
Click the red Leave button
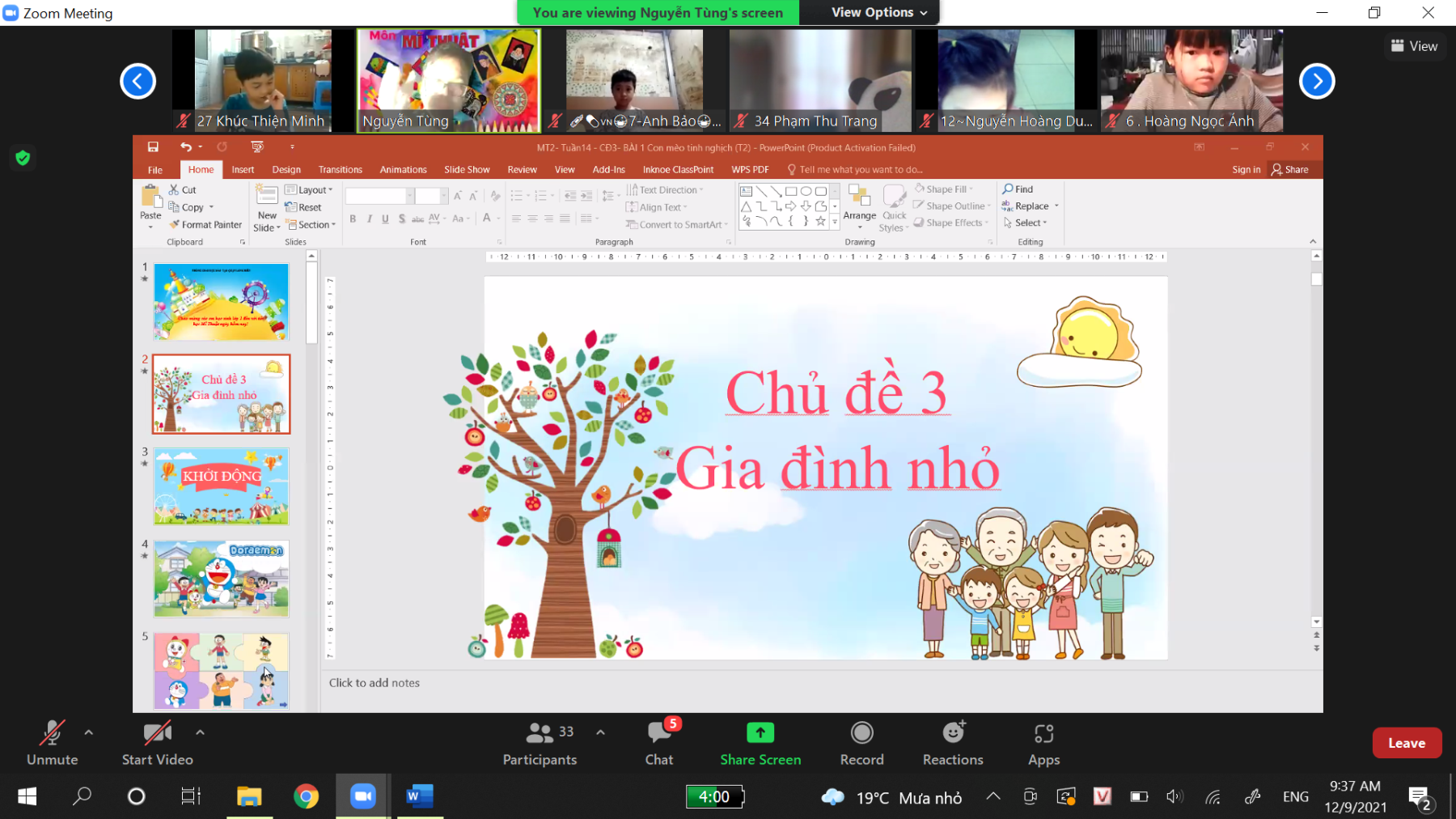1406,743
